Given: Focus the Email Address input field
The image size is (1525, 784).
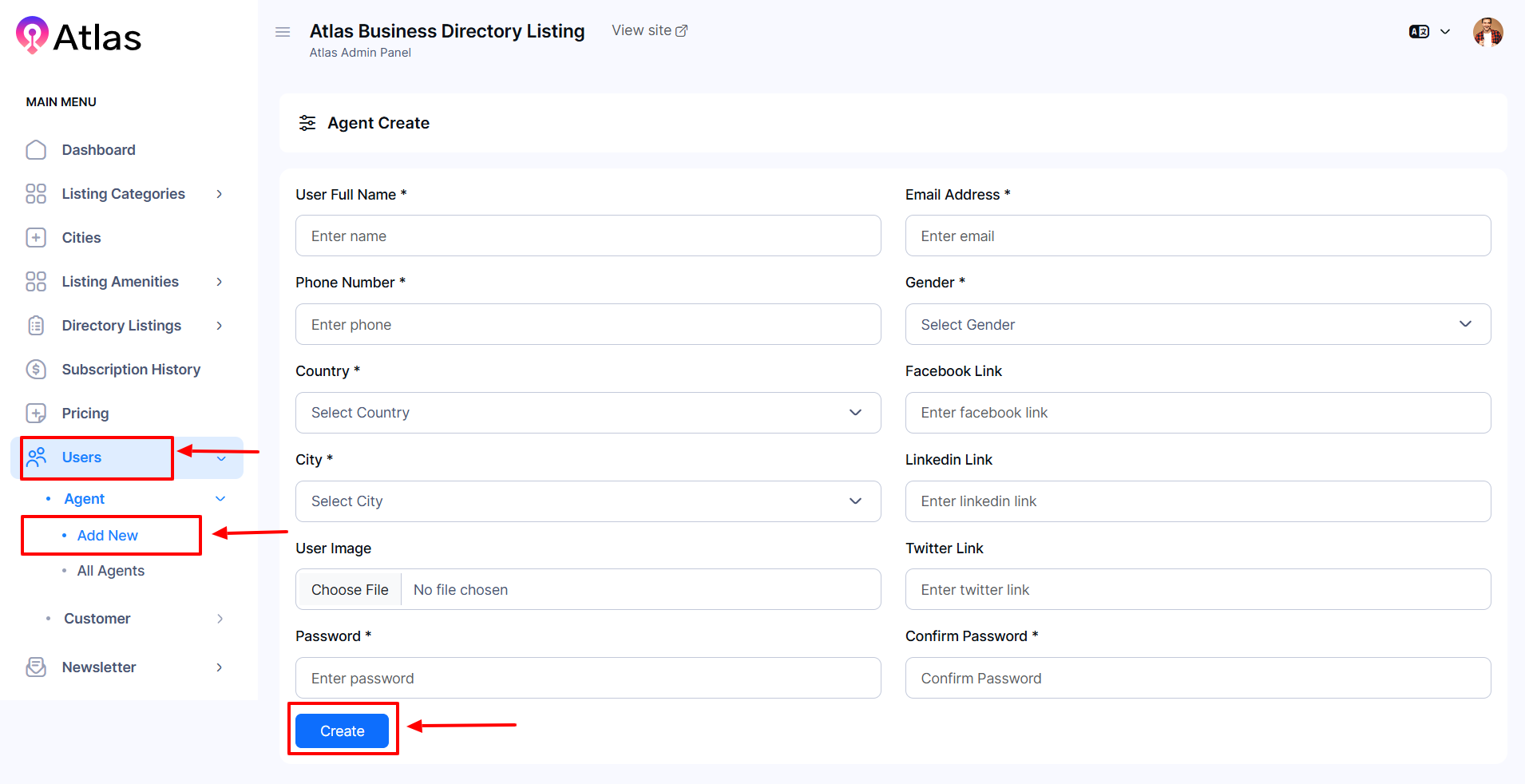Looking at the screenshot, I should coord(1197,236).
